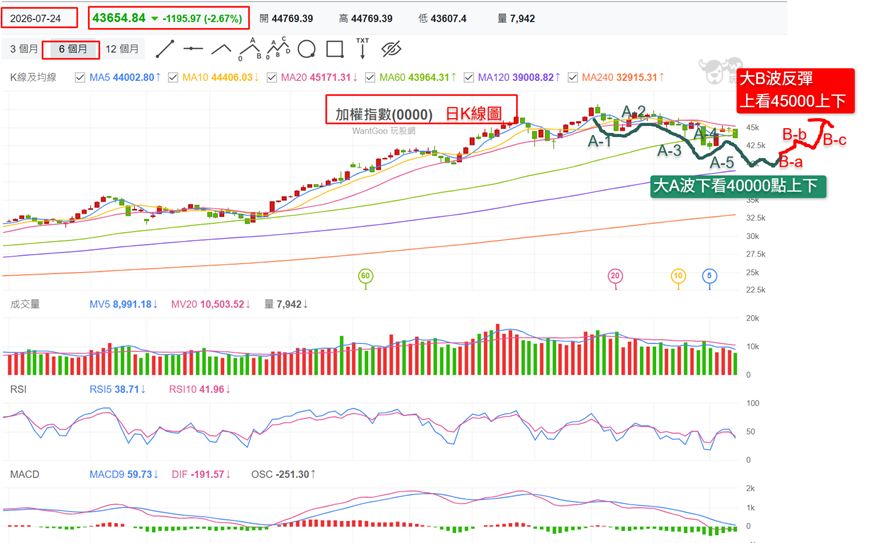Click the 大A波下看40000點上下 green label
Screen dimensions: 870x543
pyautogui.click(x=737, y=186)
